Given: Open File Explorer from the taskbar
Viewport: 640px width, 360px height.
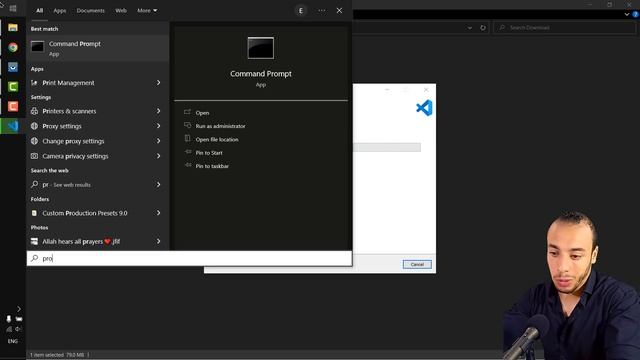Looking at the screenshot, I should coord(13,28).
